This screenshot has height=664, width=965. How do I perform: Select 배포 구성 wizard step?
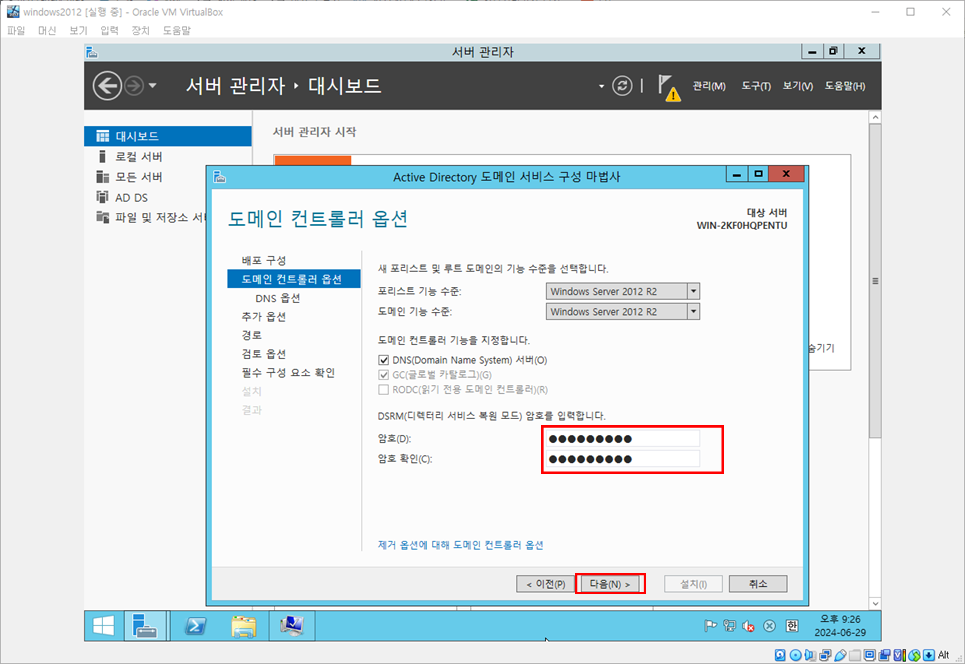tap(263, 260)
